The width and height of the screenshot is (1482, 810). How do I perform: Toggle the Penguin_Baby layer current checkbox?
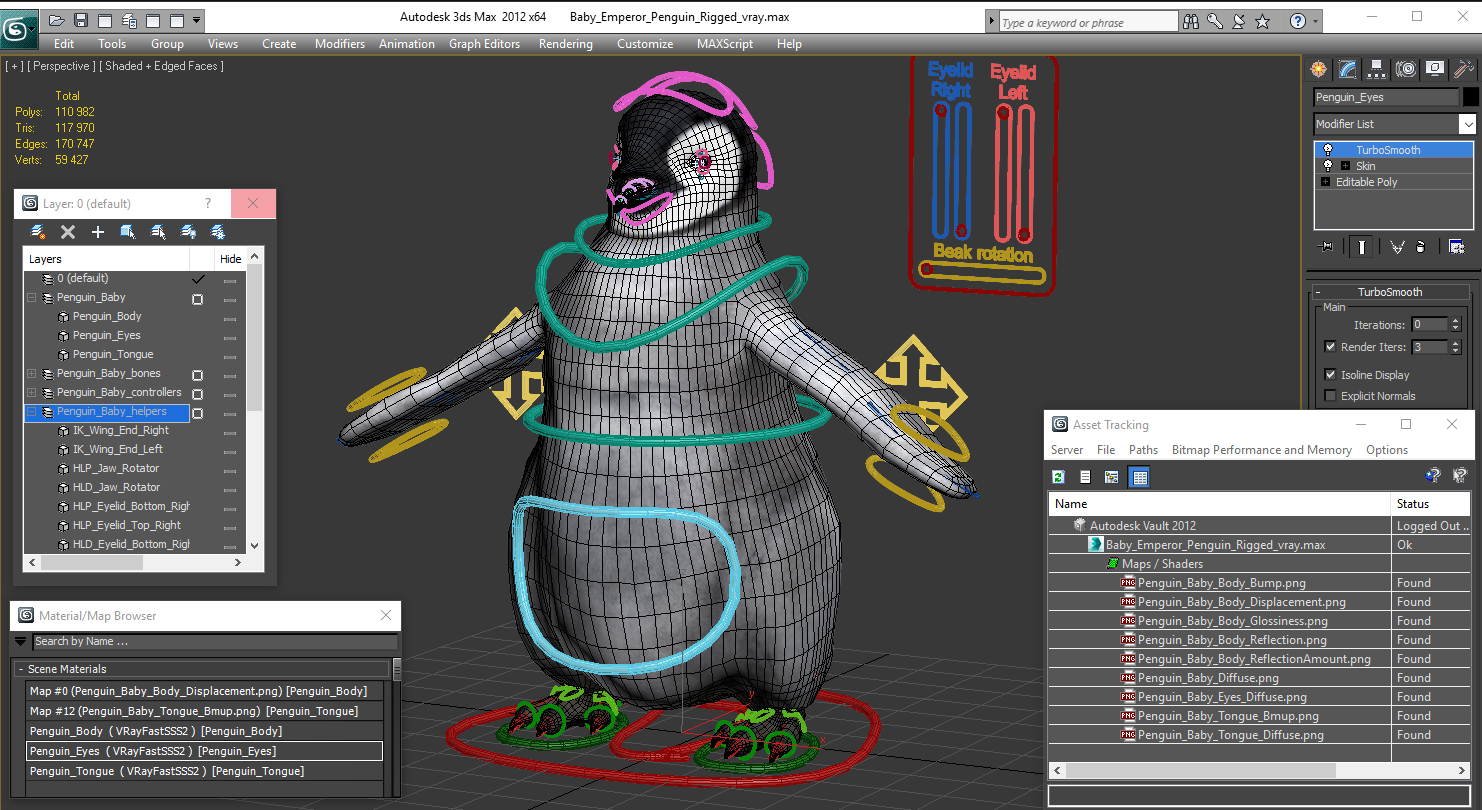(197, 299)
